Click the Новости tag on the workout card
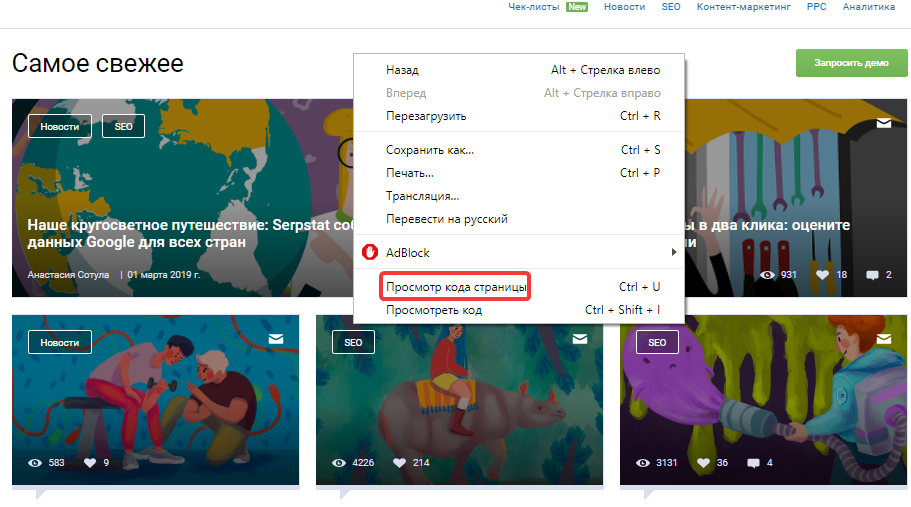911x507 pixels. 60,342
